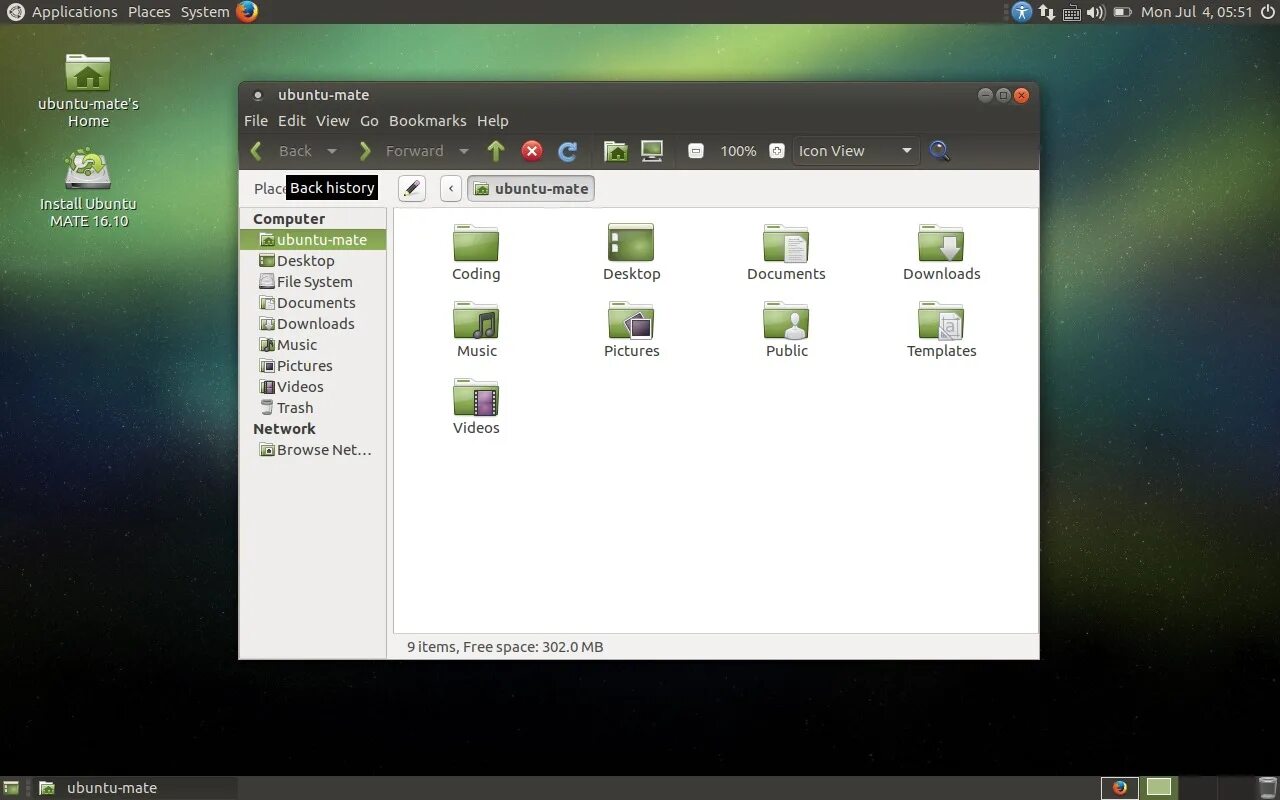
Task: Select the Downloads folder icon in file view
Action: 941,253
